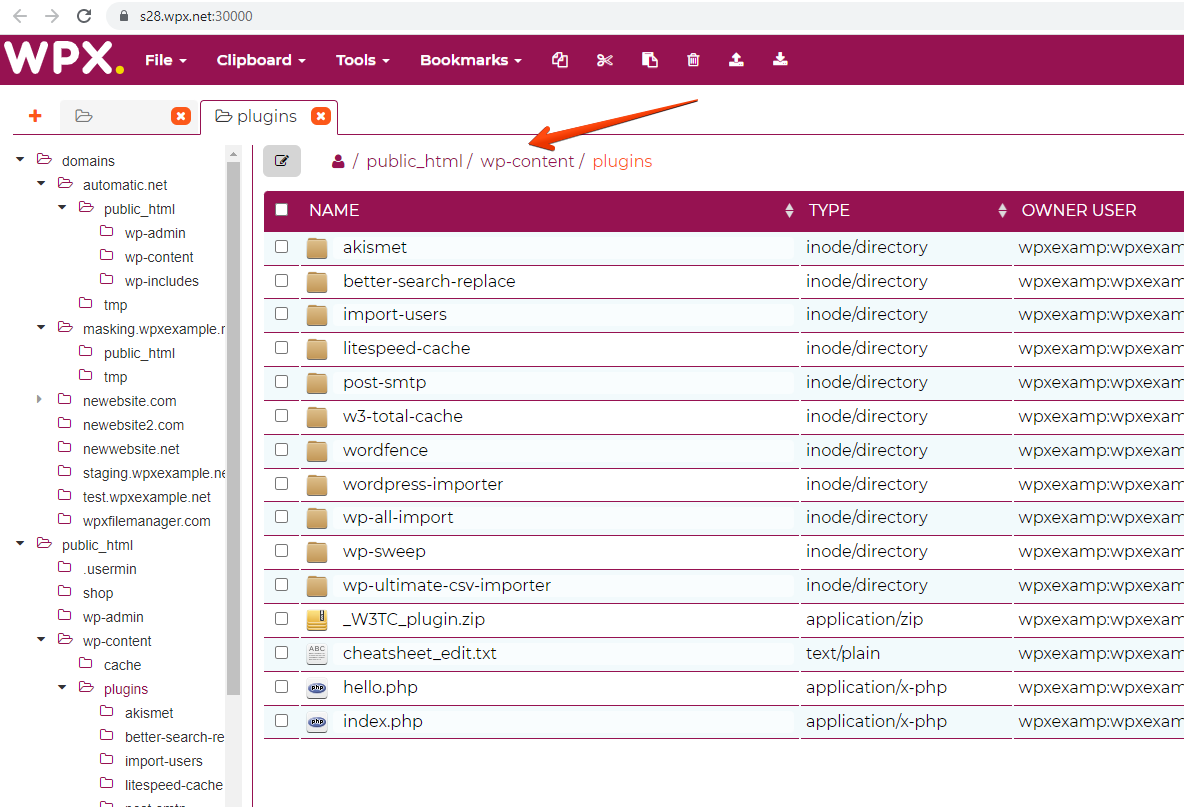Open the wp-ultimate-csv-importer folder
Viewport: 1184px width, 807px height.
click(446, 586)
